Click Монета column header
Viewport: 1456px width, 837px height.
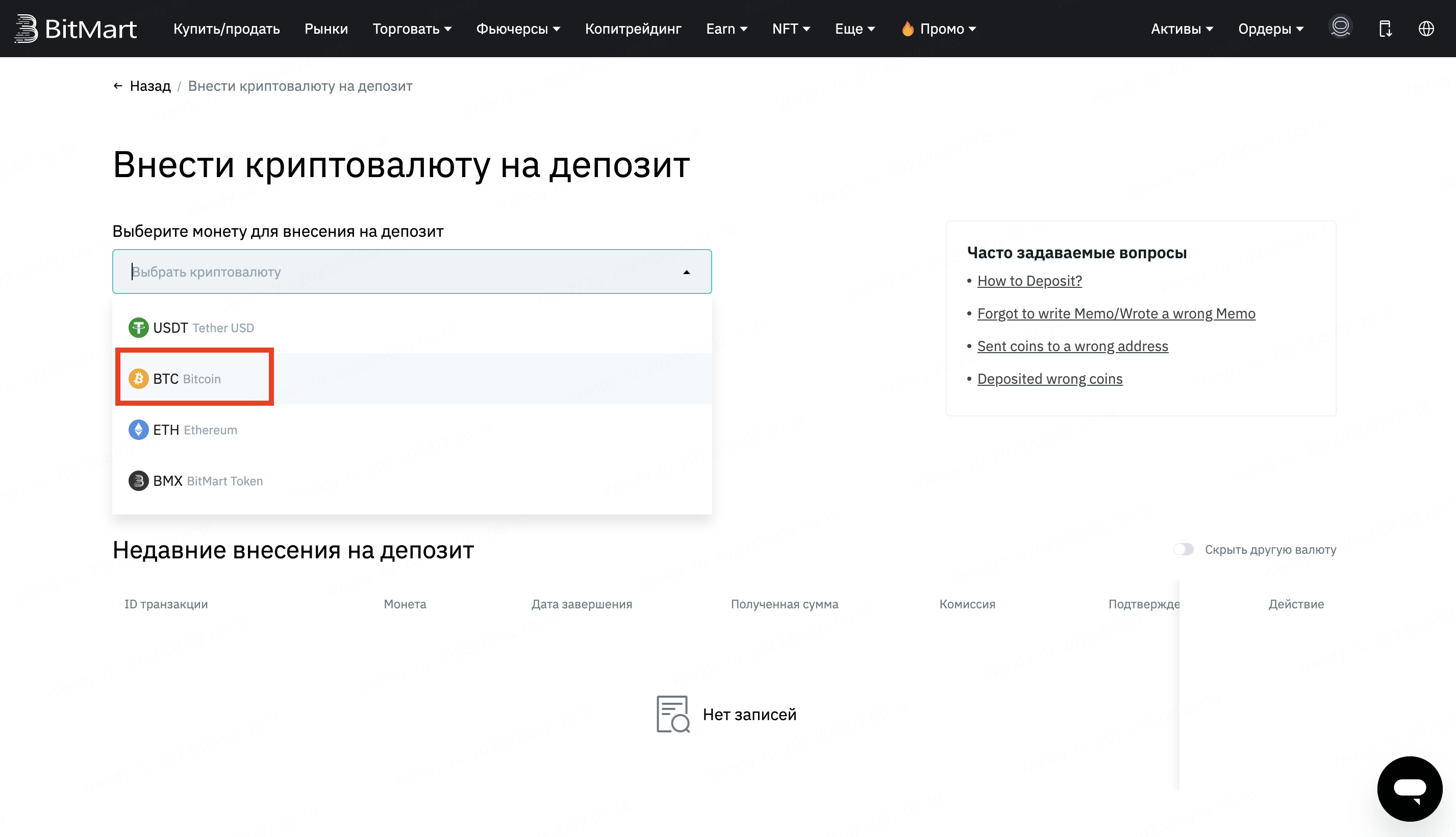(405, 604)
